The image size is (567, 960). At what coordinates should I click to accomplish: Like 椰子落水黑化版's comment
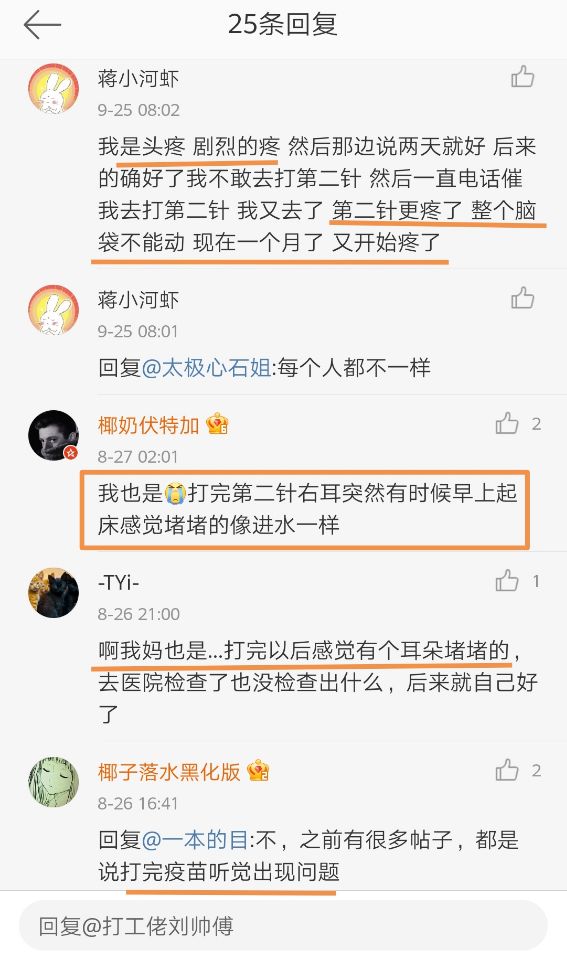click(x=507, y=770)
